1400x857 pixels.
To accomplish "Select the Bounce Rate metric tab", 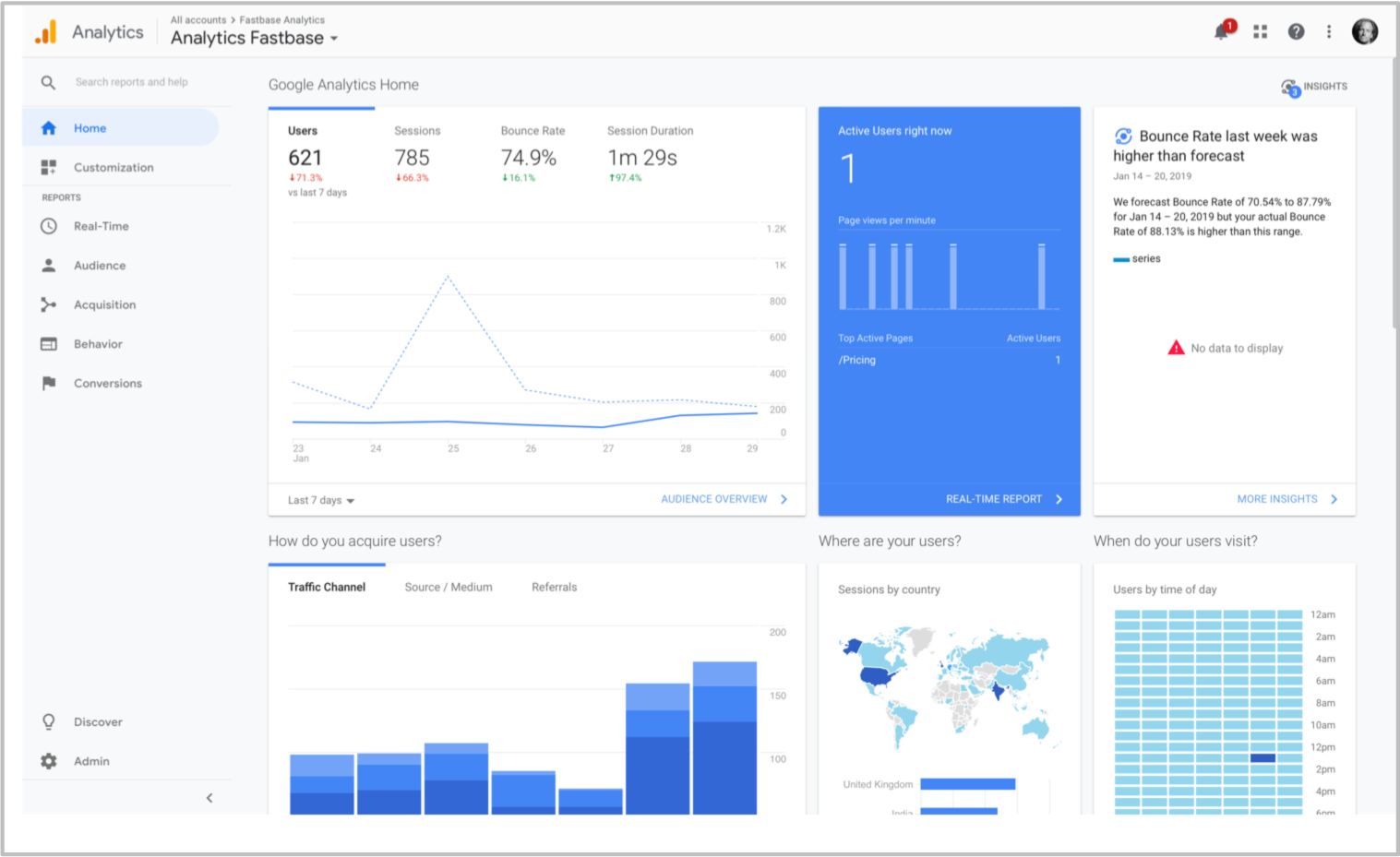I will point(532,153).
